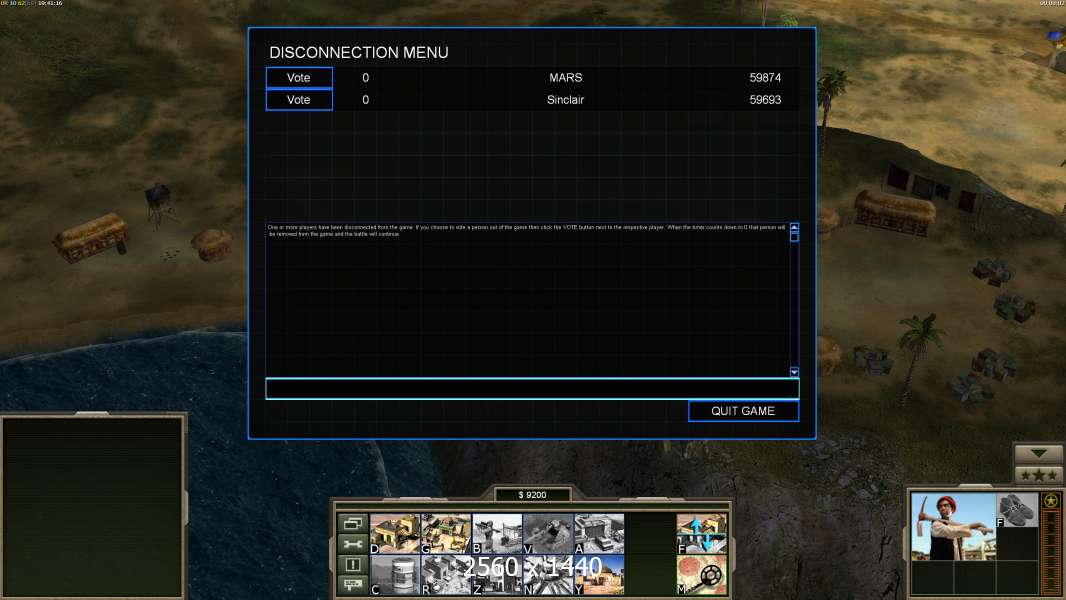
Task: Select the build icon with hotkey R
Action: pyautogui.click(x=446, y=575)
